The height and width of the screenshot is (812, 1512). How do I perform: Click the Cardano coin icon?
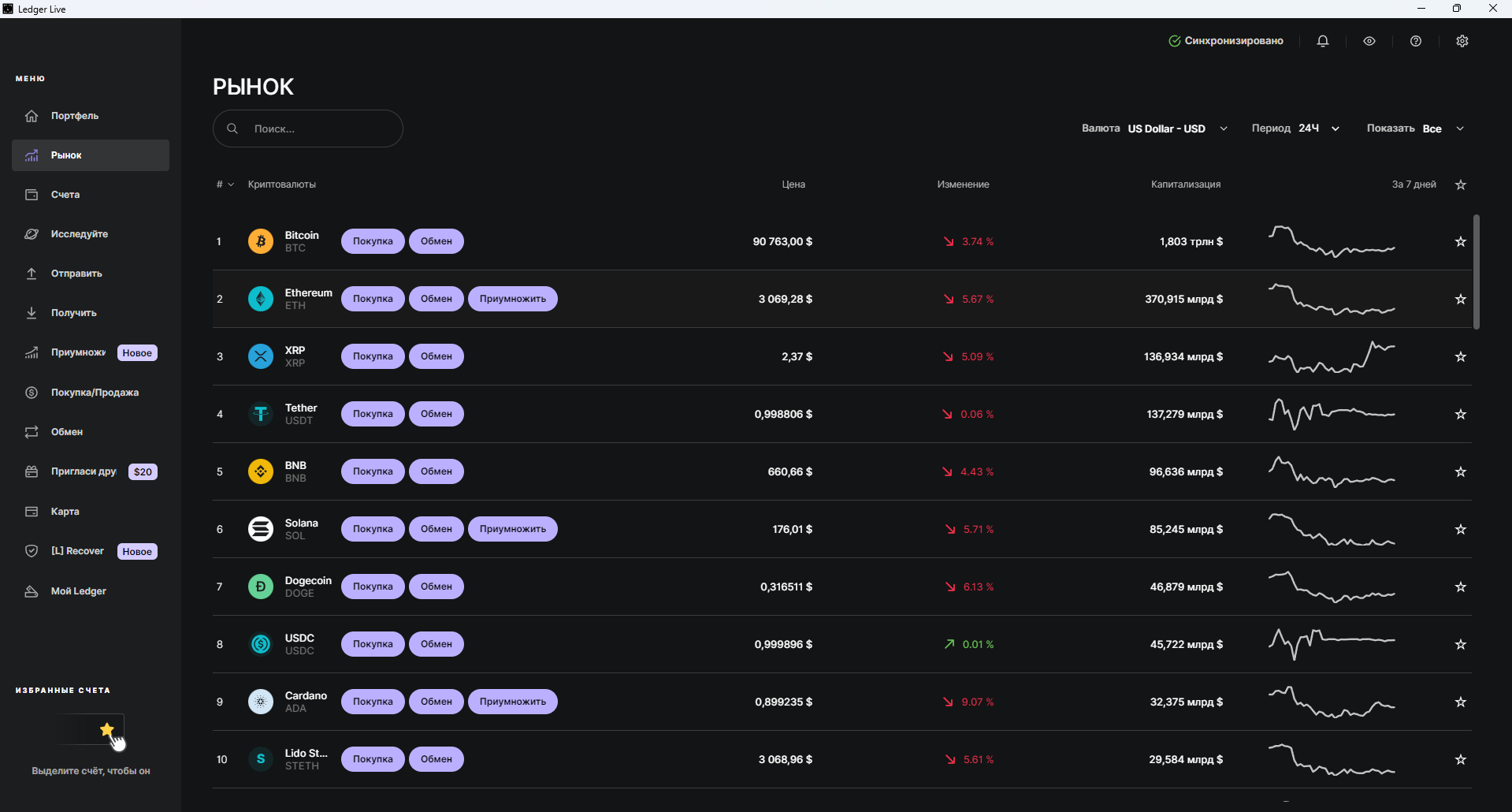tap(261, 702)
